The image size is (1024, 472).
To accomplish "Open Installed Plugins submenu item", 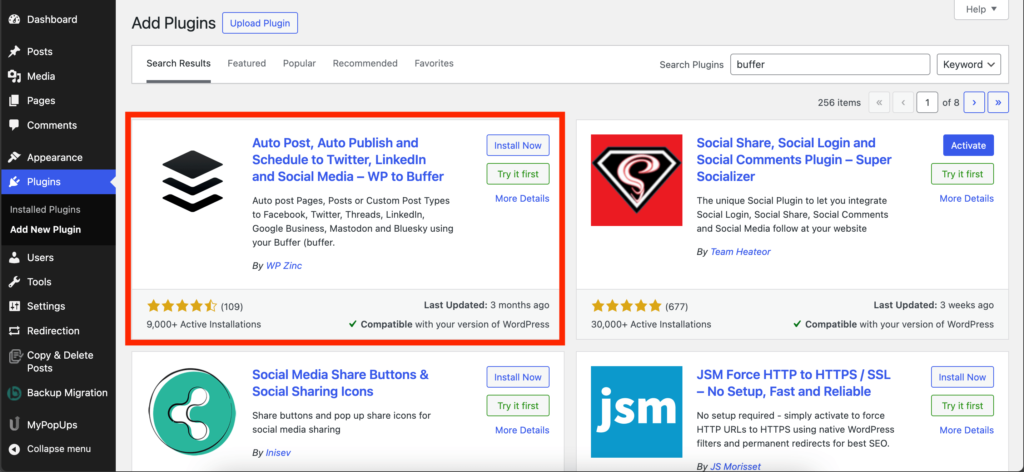I will point(45,210).
